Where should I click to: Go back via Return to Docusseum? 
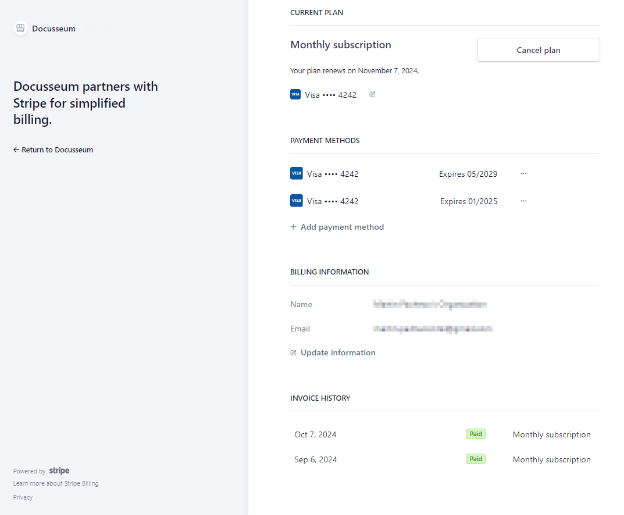[x=53, y=150]
